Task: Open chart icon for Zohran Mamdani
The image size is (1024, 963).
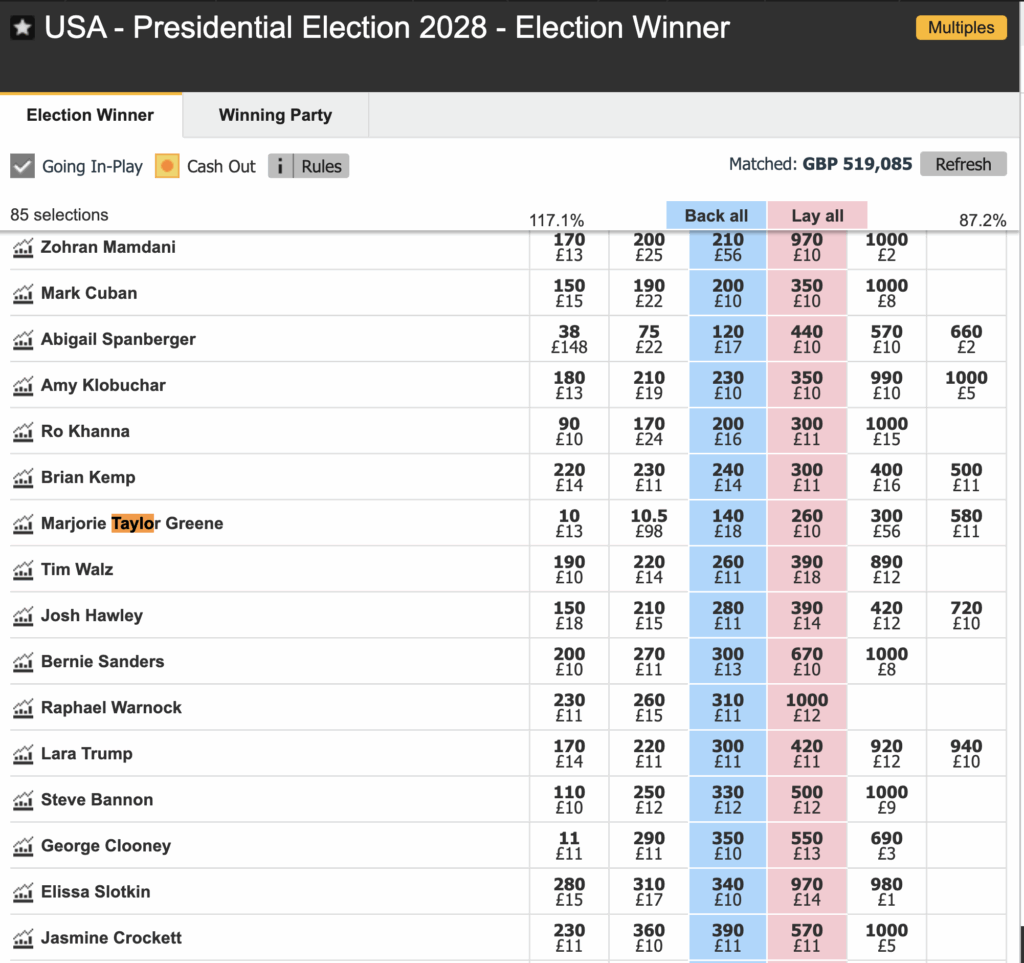Action: 23,248
